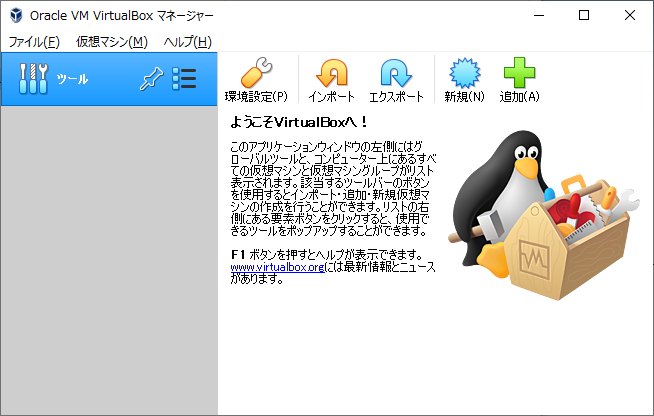The height and width of the screenshot is (416, 654).
Task: Select the ツール tools item in sidebar
Action: pos(109,79)
